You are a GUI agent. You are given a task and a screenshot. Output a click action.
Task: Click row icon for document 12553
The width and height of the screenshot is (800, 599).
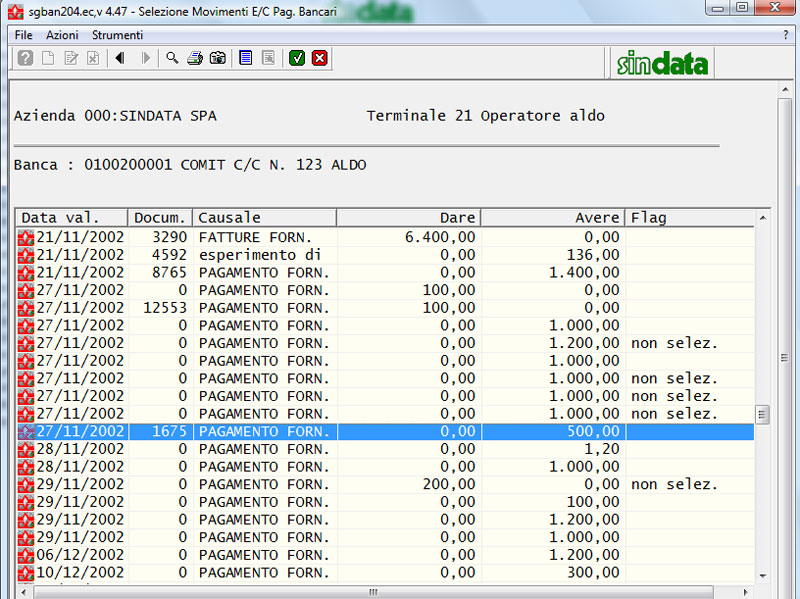[x=26, y=308]
